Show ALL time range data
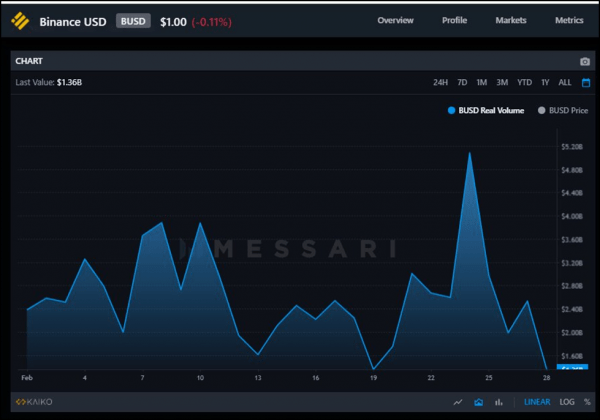The image size is (600, 420). [565, 82]
